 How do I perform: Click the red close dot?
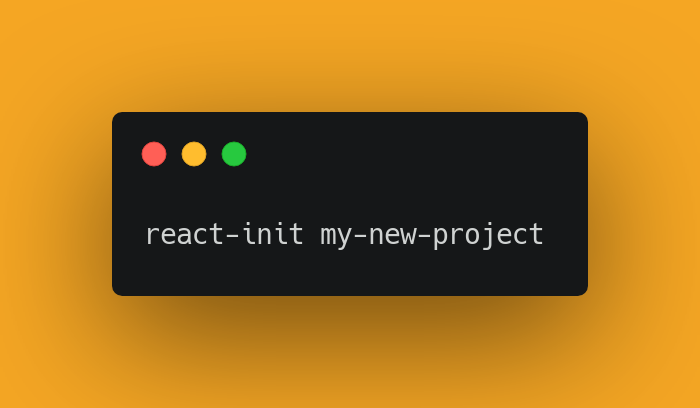(x=154, y=154)
